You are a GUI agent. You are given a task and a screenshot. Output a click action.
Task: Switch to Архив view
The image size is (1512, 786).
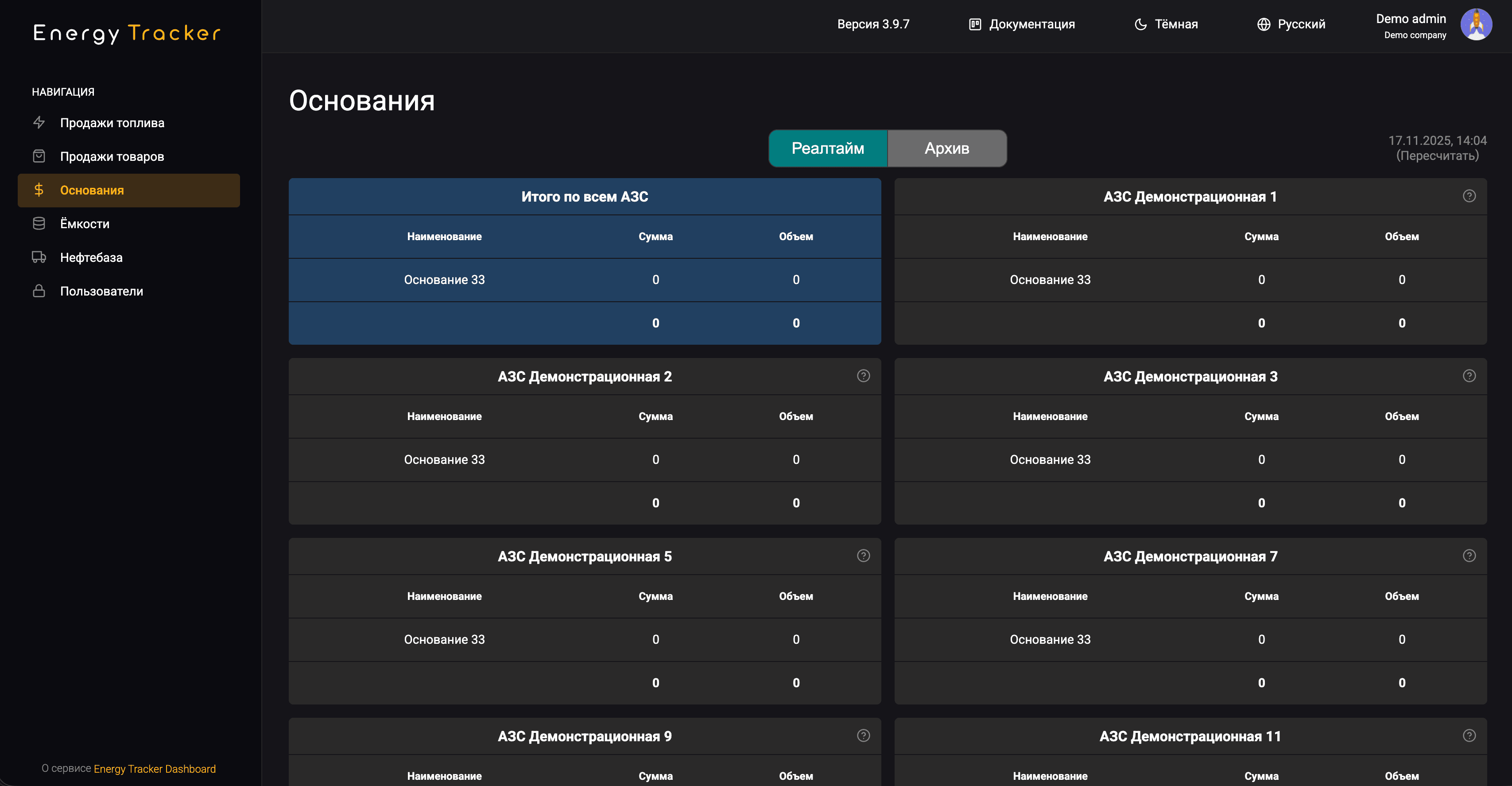click(x=946, y=148)
